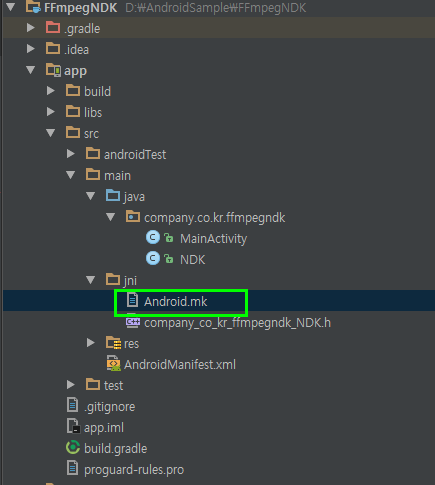Click the .idea folder icon
The width and height of the screenshot is (435, 485).
tap(53, 48)
